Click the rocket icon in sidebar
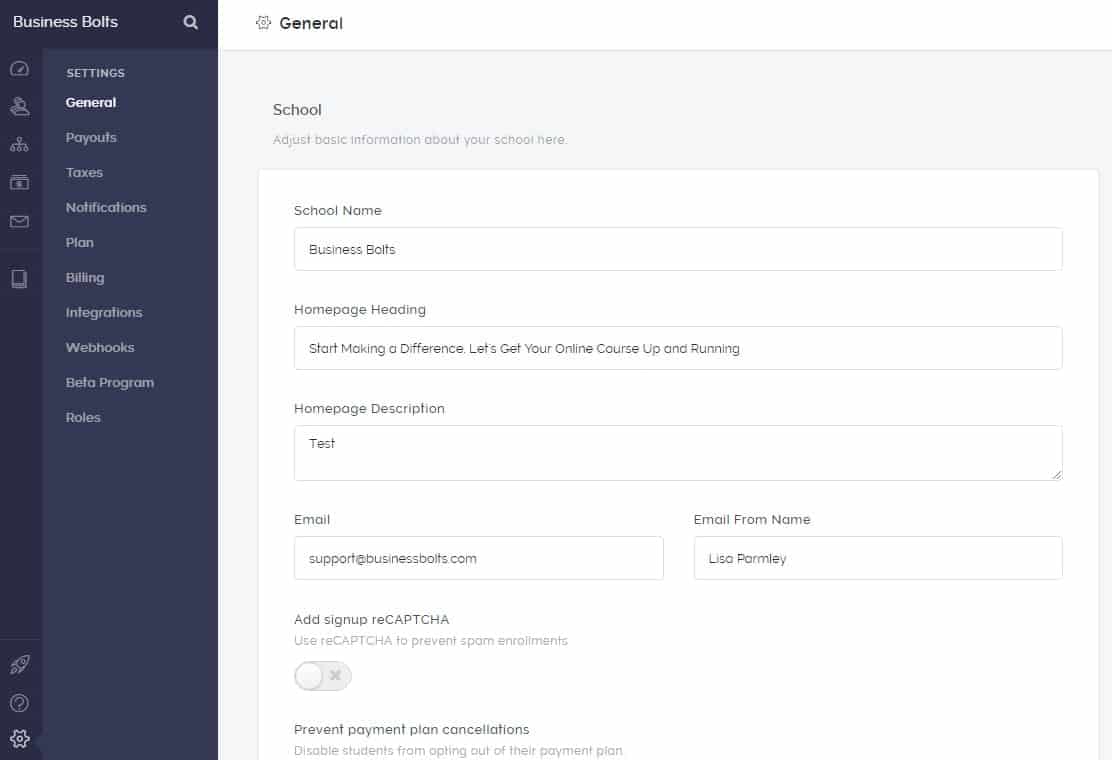Image resolution: width=1112 pixels, height=760 pixels. coord(19,666)
